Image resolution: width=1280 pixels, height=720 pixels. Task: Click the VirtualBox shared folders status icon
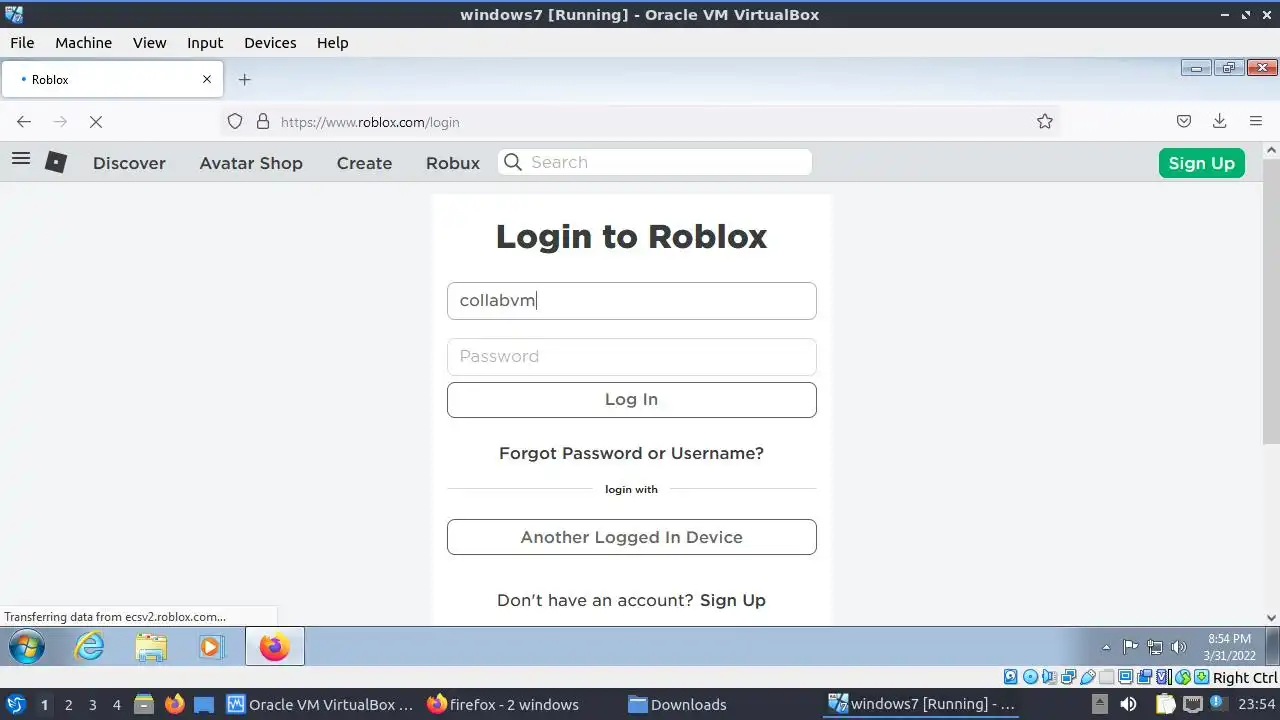click(1106, 677)
